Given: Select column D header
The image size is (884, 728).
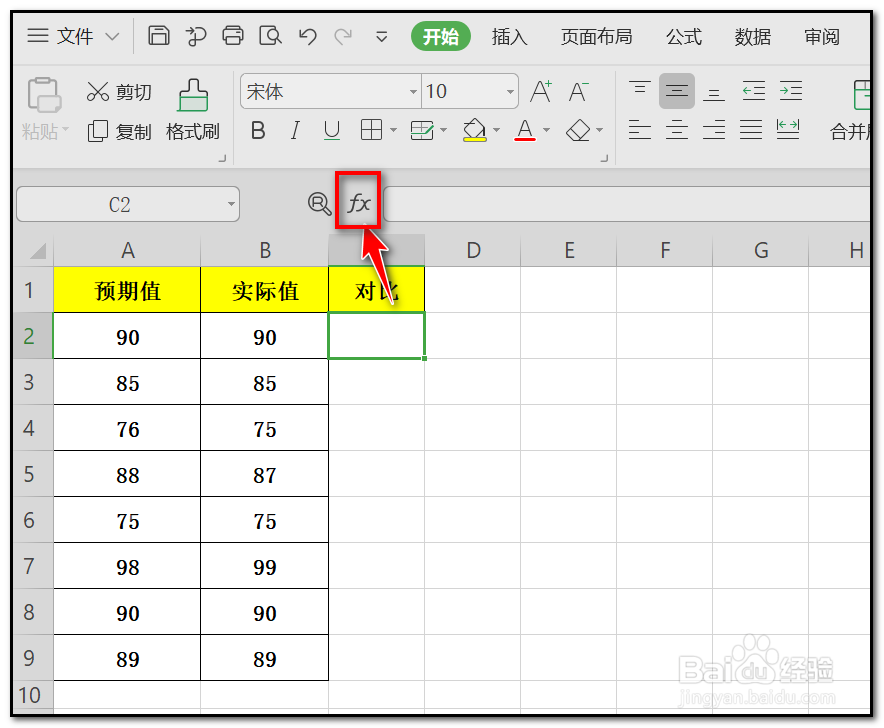Looking at the screenshot, I should (x=473, y=250).
